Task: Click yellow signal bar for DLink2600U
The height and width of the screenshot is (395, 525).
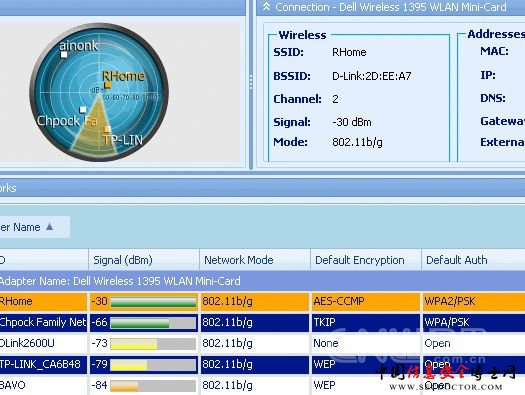Action: click(134, 344)
